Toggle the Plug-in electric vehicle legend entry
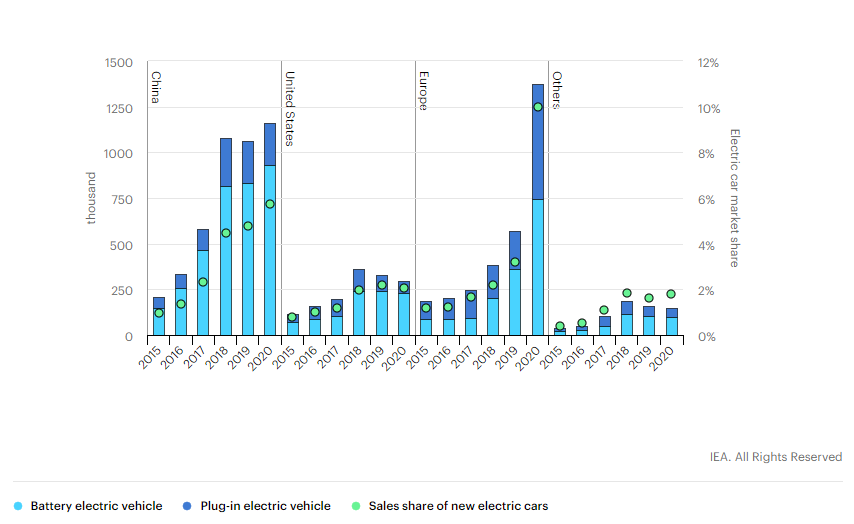This screenshot has height=524, width=854. (x=257, y=506)
